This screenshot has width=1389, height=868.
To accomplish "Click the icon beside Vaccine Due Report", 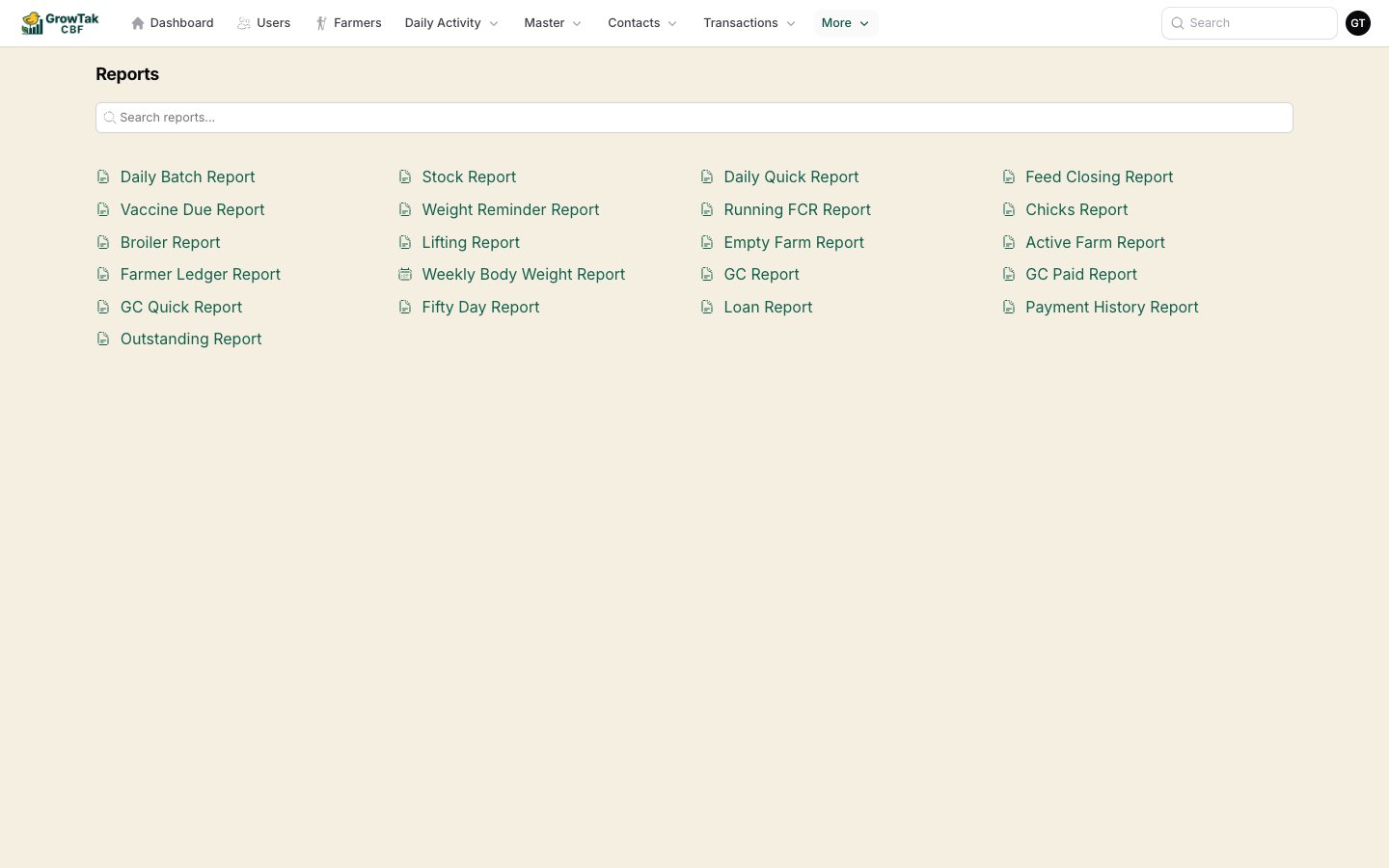I will coord(103,210).
